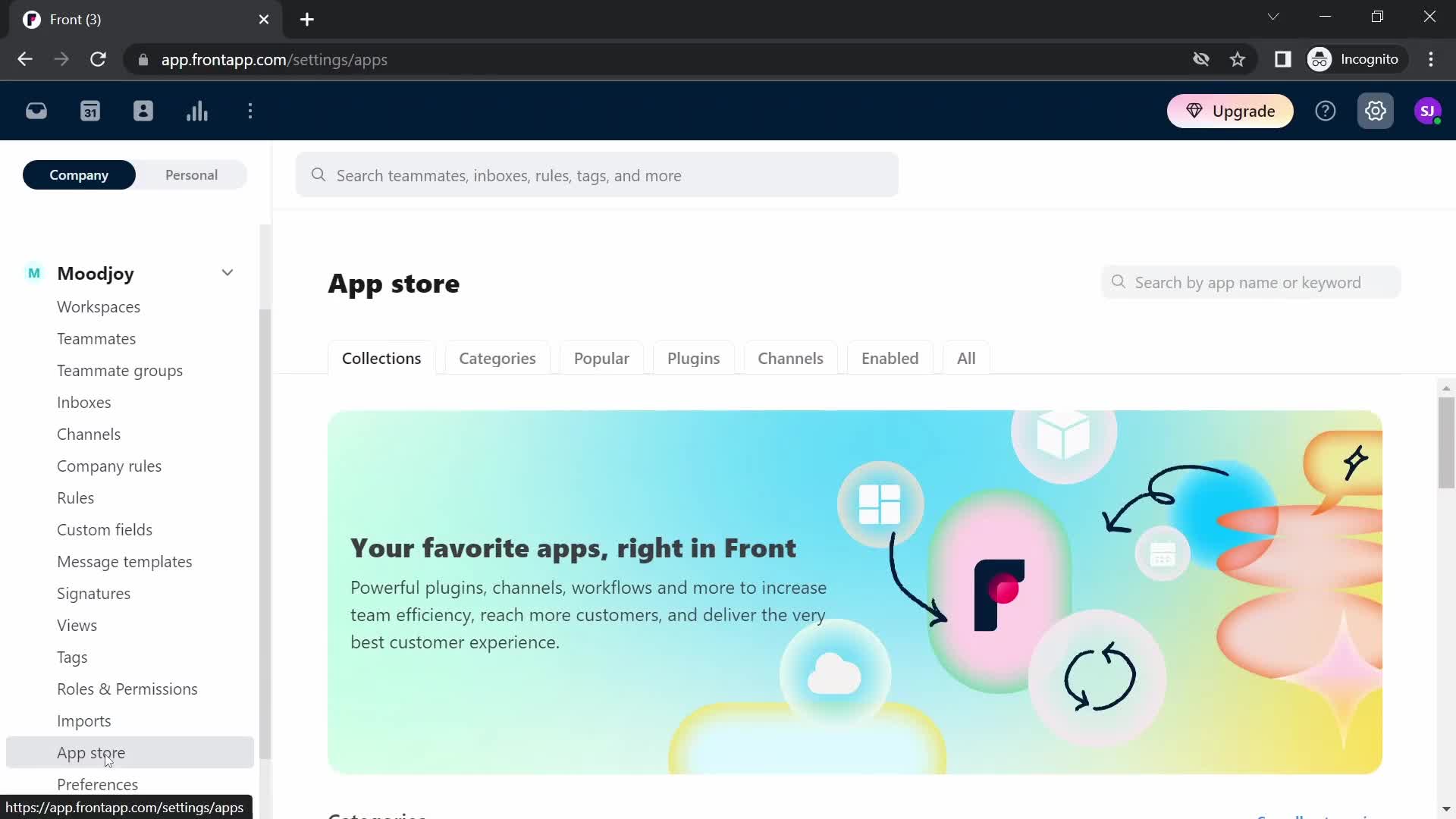
Task: Select the Plugins filter tab
Action: coord(694,358)
